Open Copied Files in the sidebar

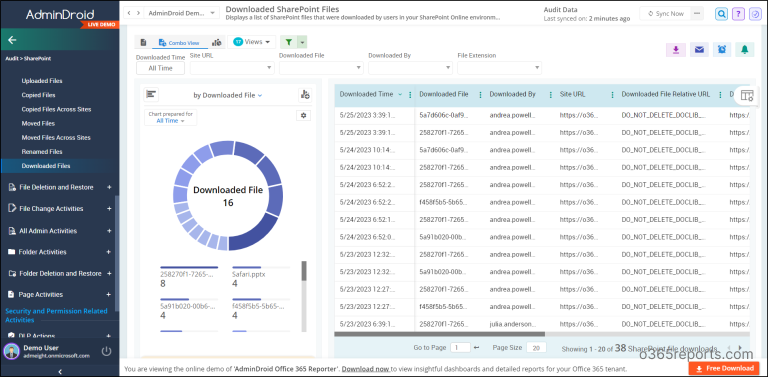click(x=38, y=95)
